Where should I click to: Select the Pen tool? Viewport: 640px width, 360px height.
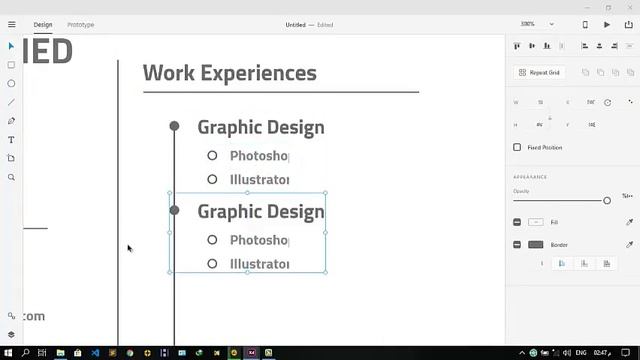pyautogui.click(x=11, y=121)
